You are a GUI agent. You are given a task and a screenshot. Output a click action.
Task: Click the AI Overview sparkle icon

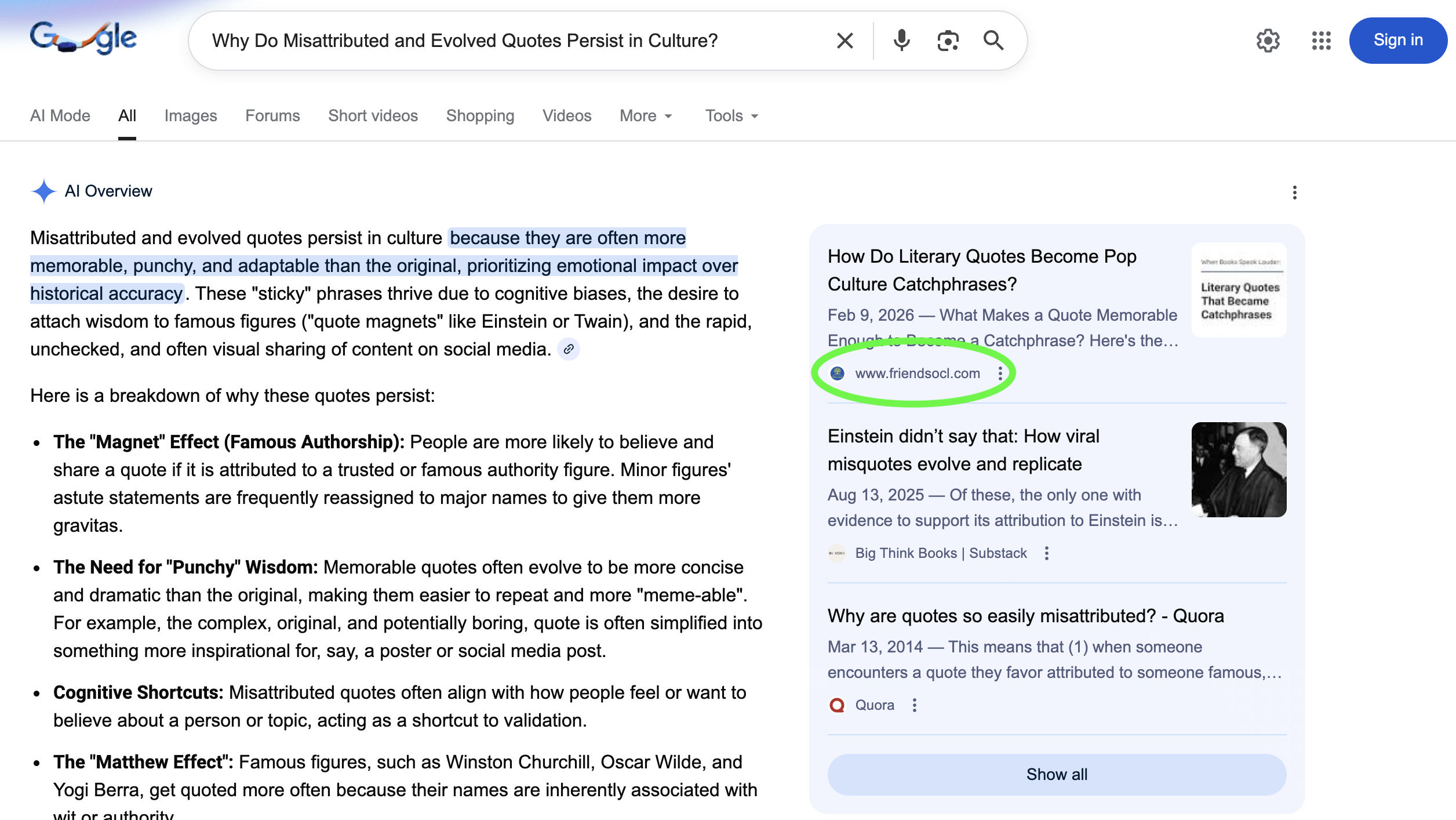(43, 191)
